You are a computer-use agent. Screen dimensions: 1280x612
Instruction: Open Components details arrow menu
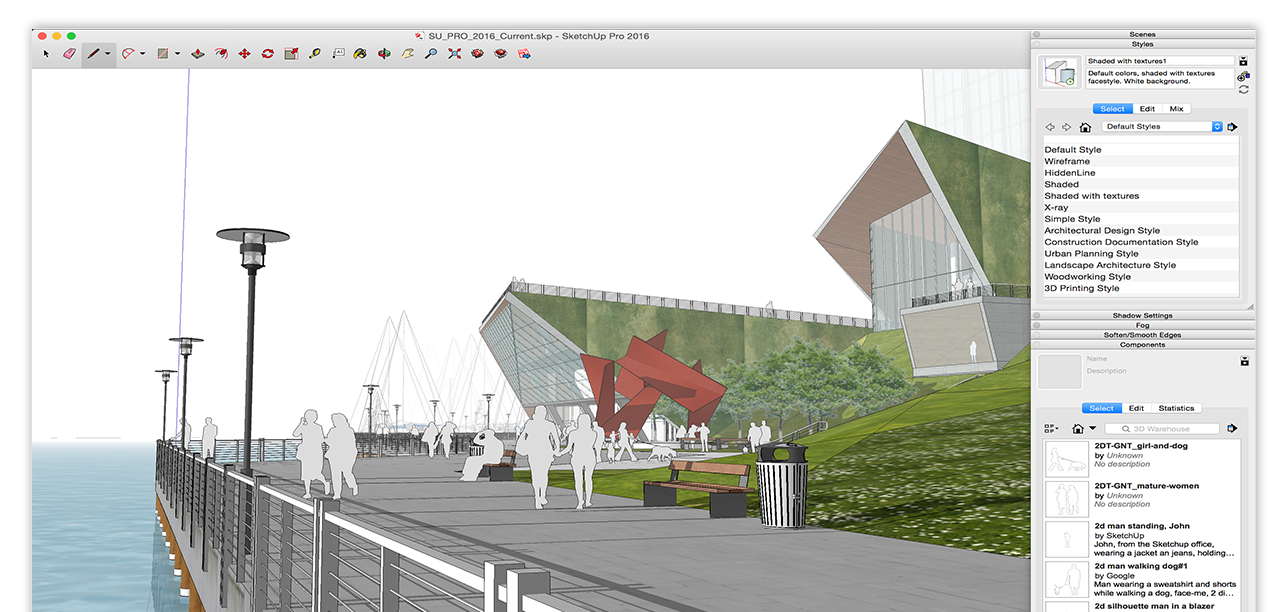tap(1233, 428)
